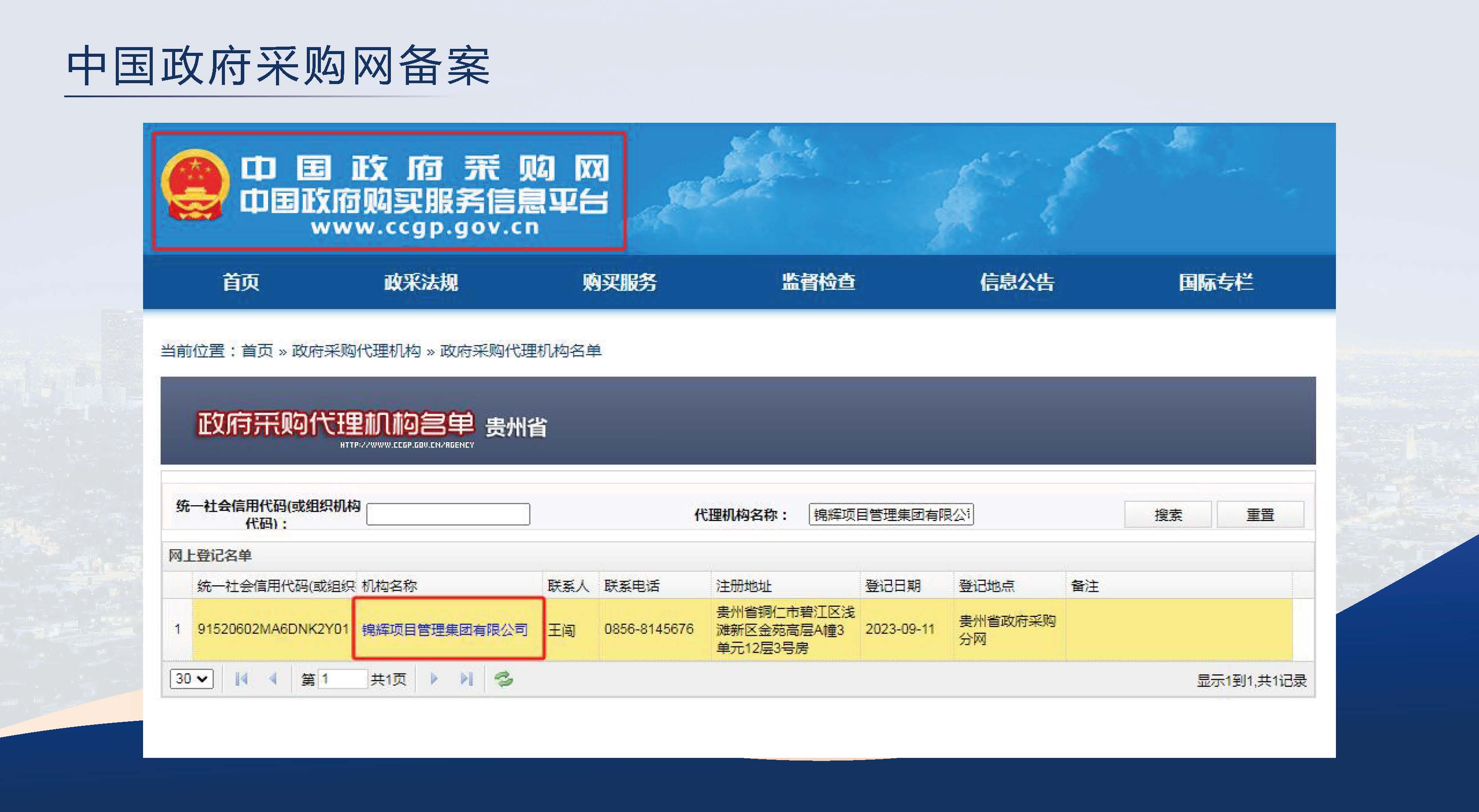The width and height of the screenshot is (1479, 812).
Task: Click the www.ccgp.gov.cn site URL text
Action: click(x=425, y=228)
